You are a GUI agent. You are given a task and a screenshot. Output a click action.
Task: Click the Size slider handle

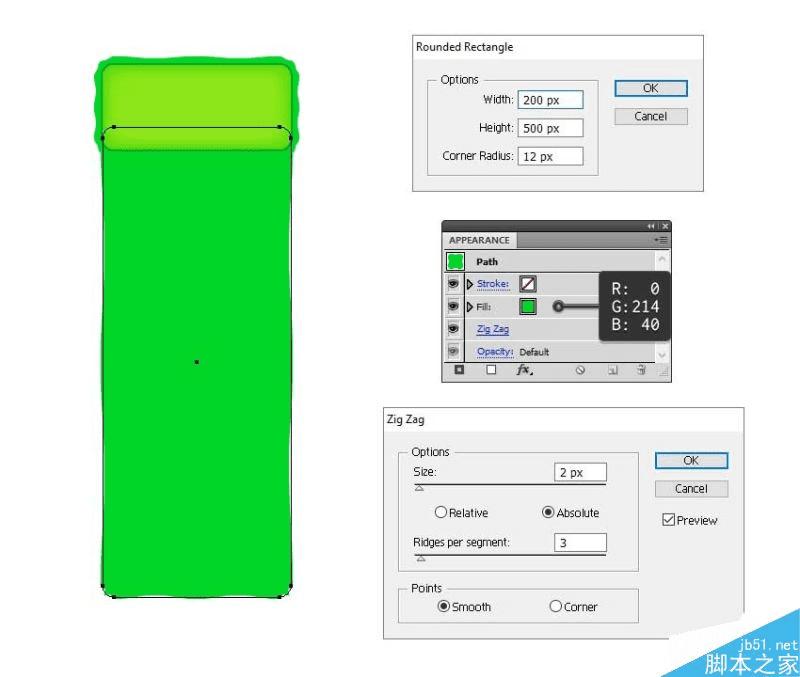click(x=419, y=488)
